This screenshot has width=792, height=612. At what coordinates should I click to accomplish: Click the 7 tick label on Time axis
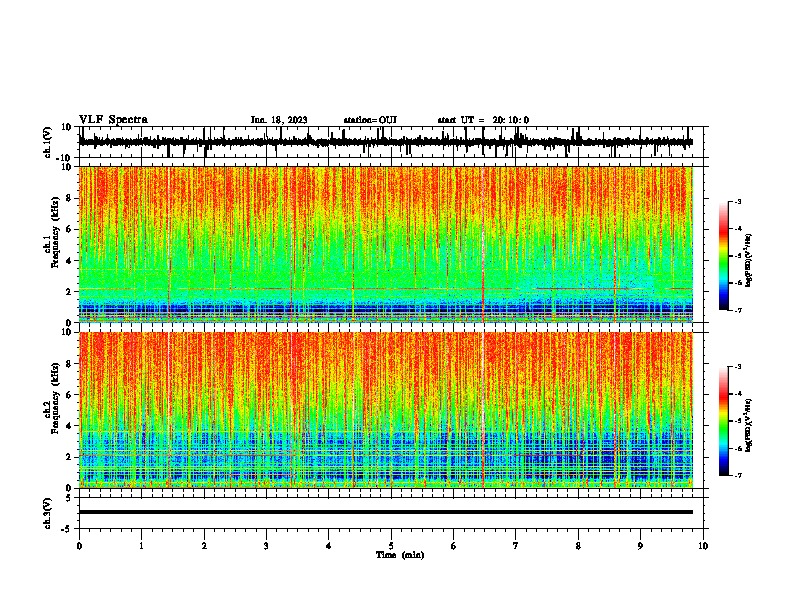click(x=516, y=546)
